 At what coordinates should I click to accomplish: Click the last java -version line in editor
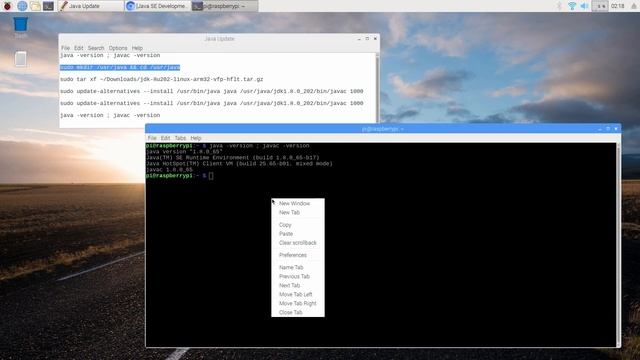(110, 115)
